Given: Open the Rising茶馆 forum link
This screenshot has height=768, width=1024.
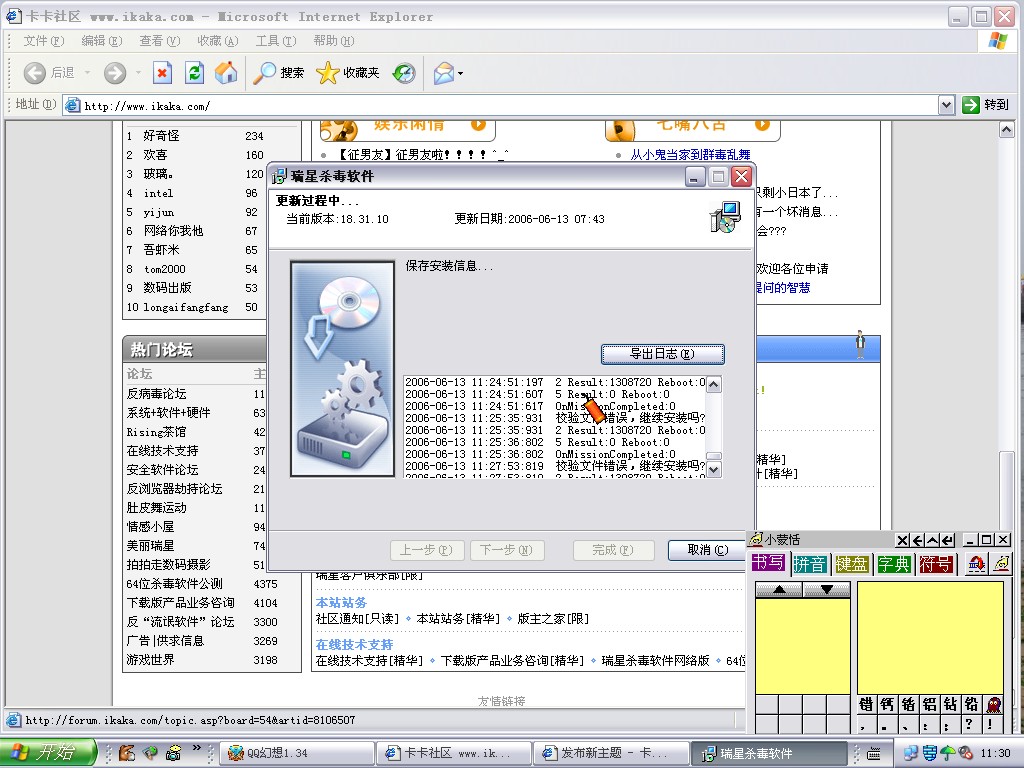Looking at the screenshot, I should tap(156, 432).
